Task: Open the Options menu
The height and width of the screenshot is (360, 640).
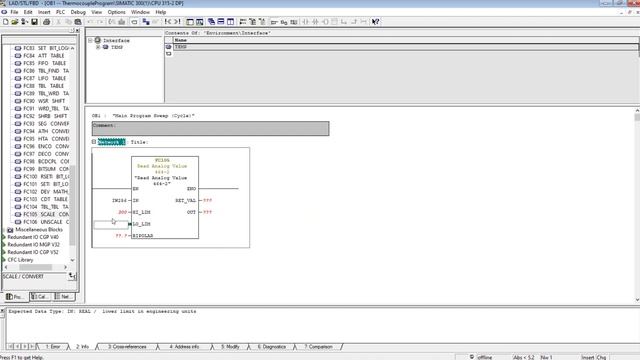Action: click(116, 12)
